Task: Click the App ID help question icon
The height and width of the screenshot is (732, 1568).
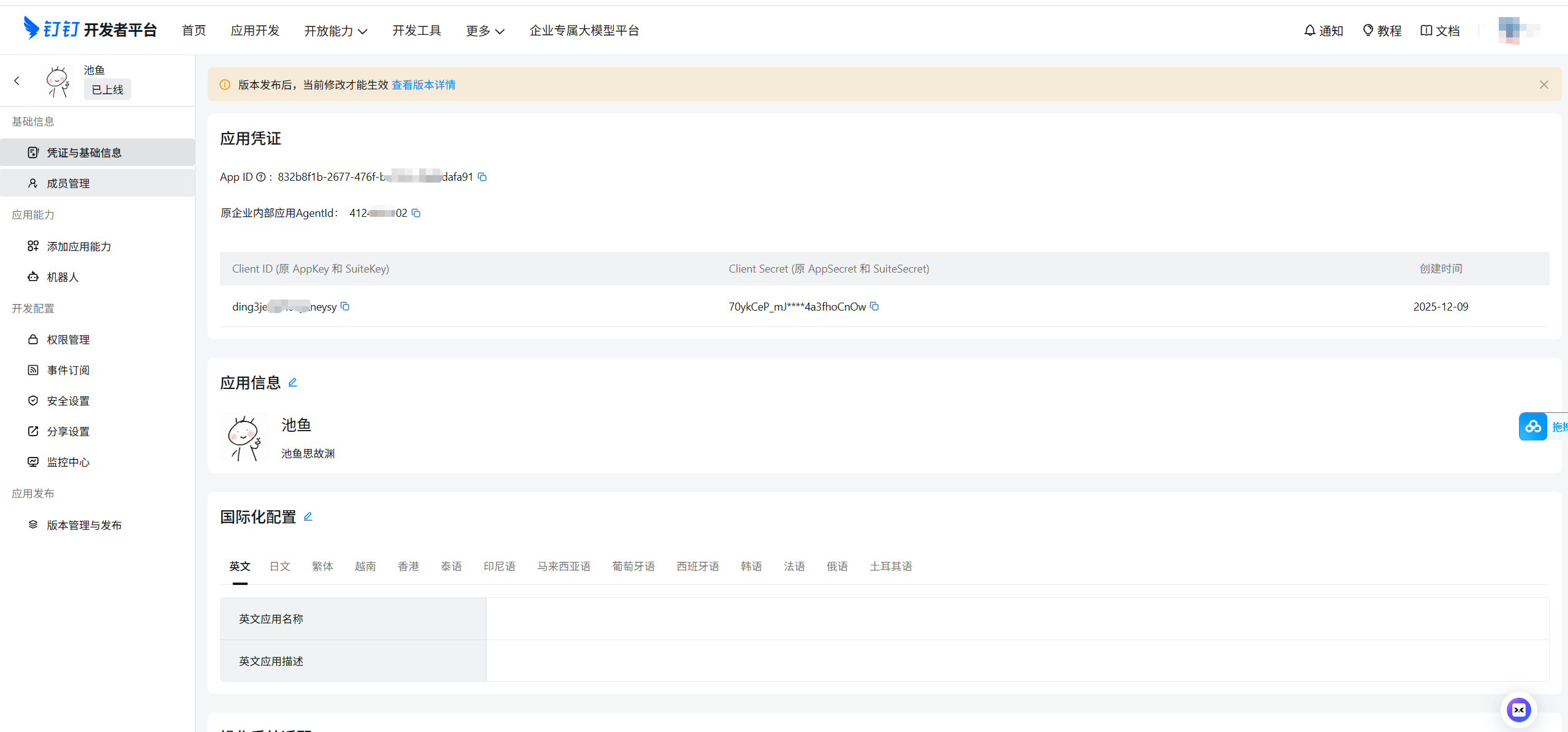Action: tap(261, 177)
